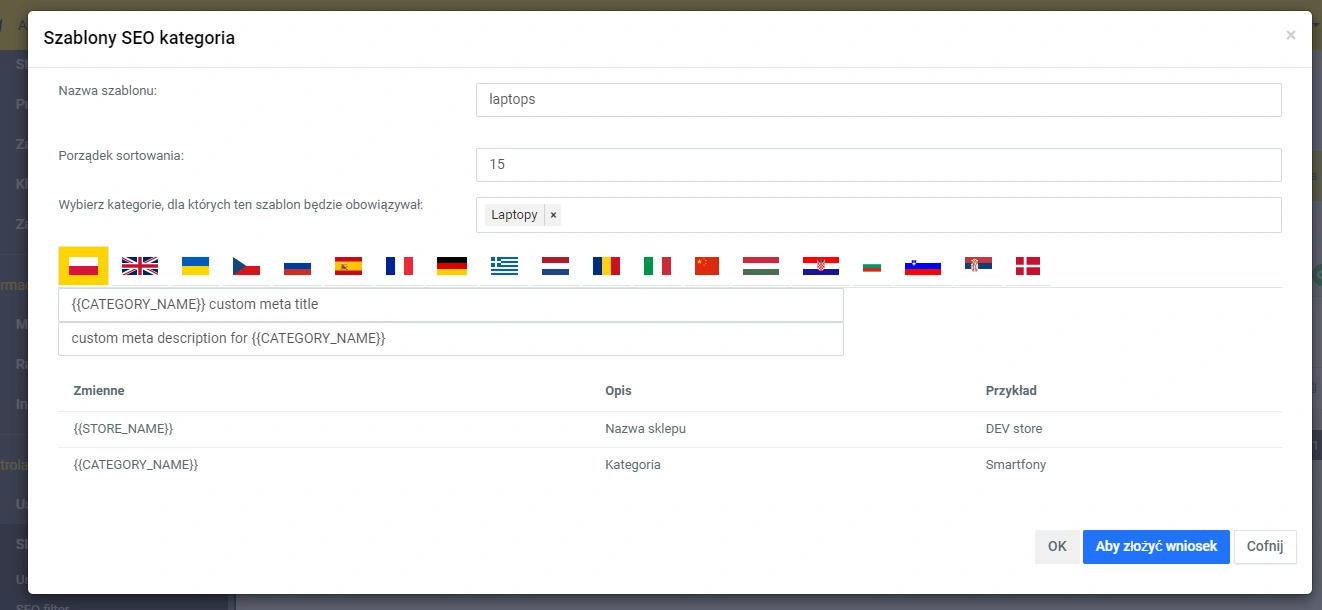Edit the custom meta description field
Viewport: 1322px width, 610px height.
(450, 339)
